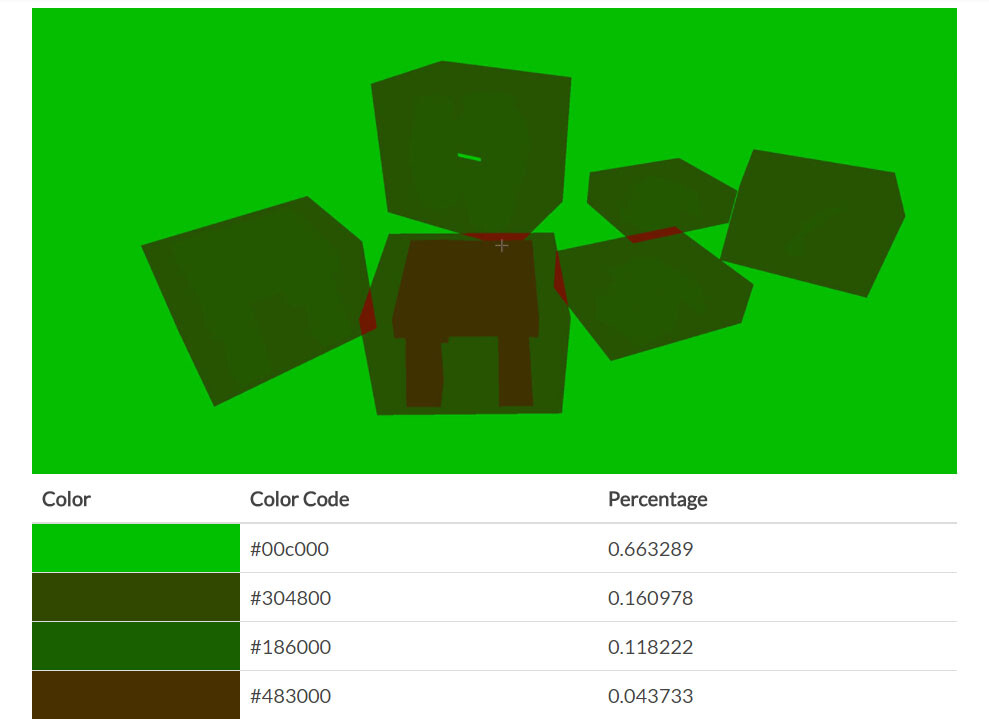Click the #186000 color code text
The height and width of the screenshot is (719, 989).
pos(290,647)
